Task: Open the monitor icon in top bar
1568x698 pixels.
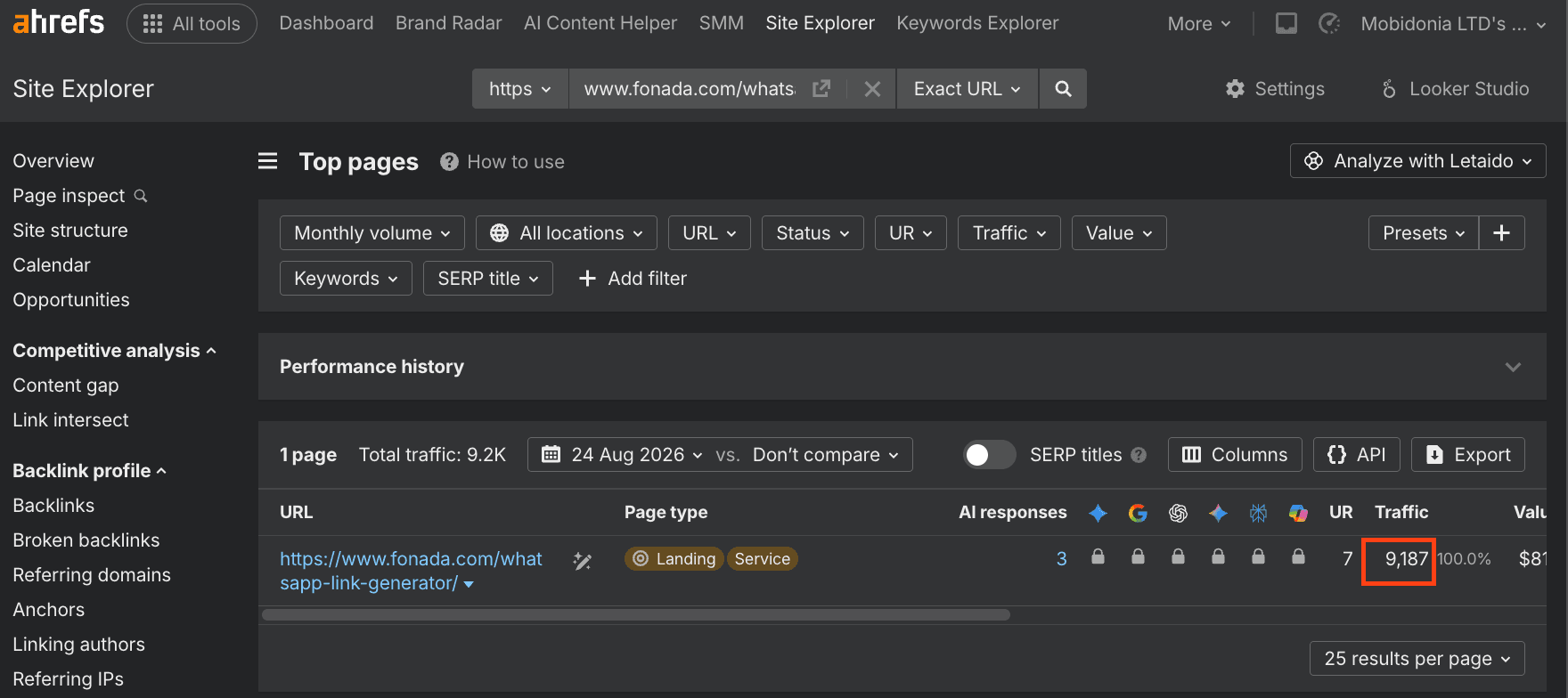Action: pos(1286,23)
